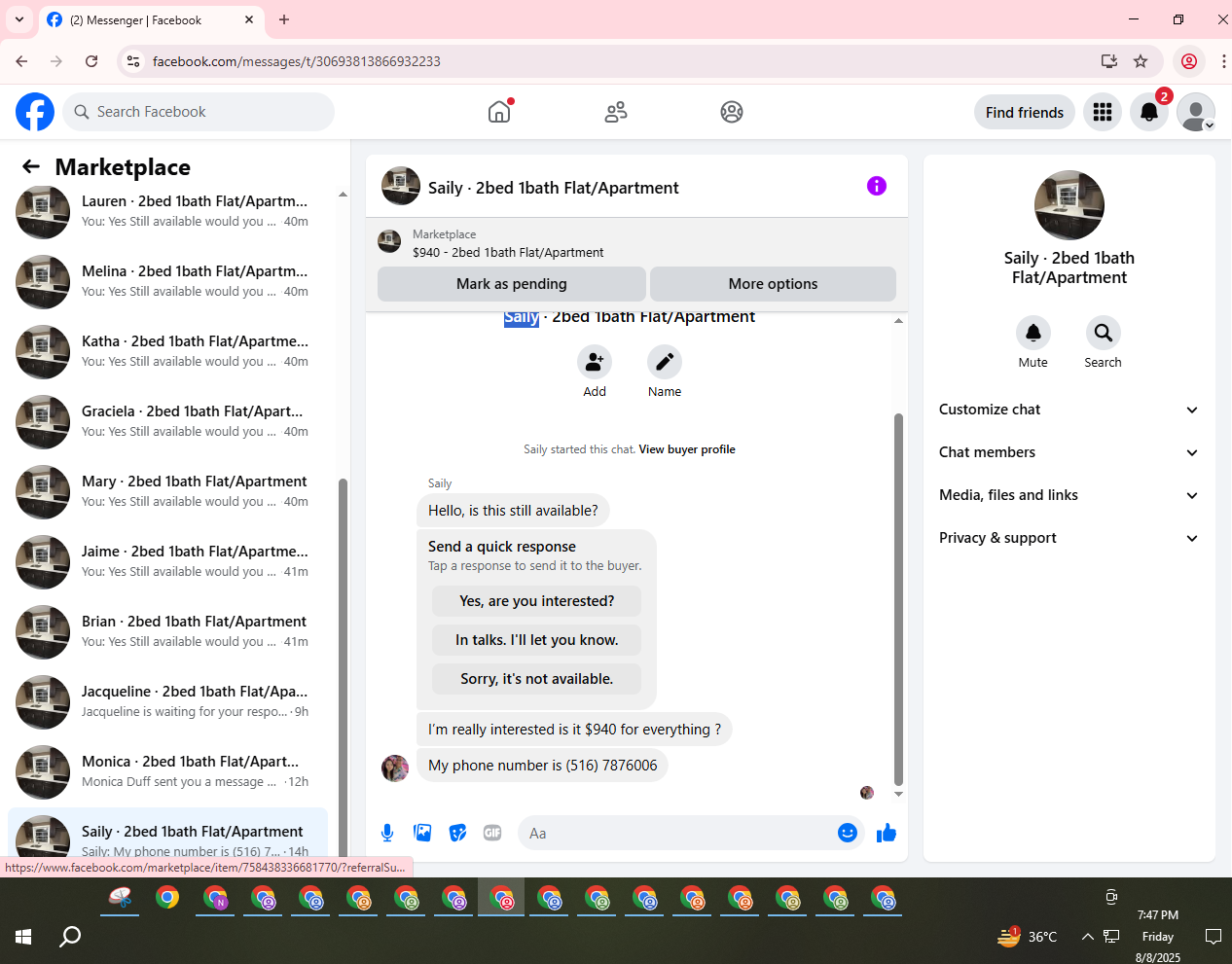Viewport: 1232px width, 964px height.
Task: Open the Friends icon in top navigation
Action: point(616,112)
